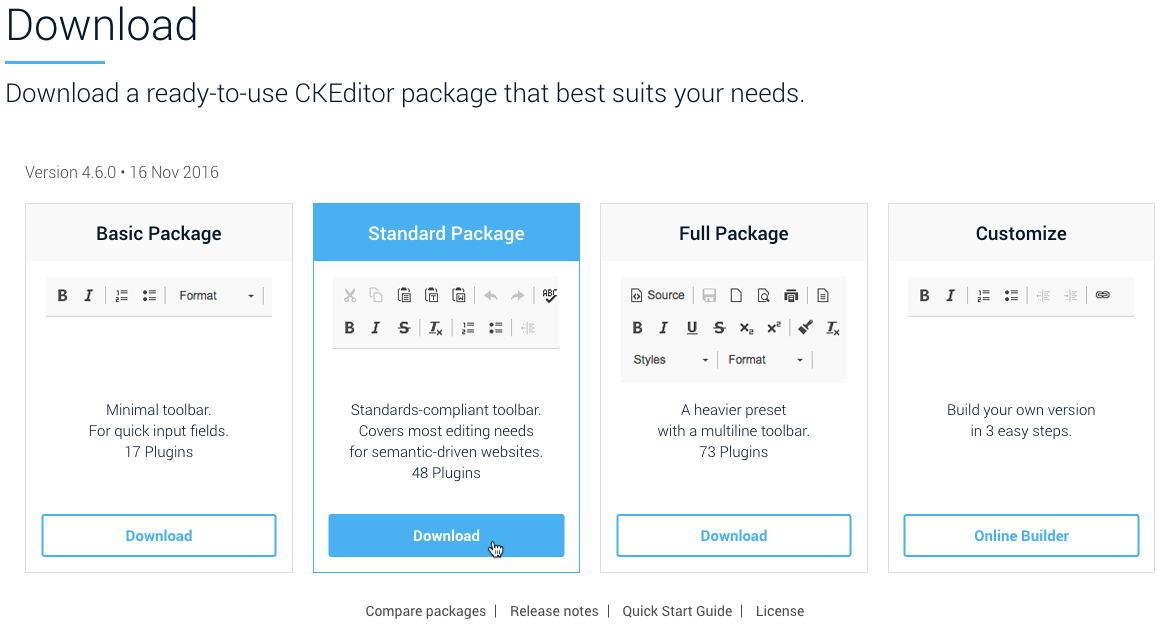Enable superscript in Full Package toolbar
Viewport: 1165px width, 627px height.
(x=773, y=327)
